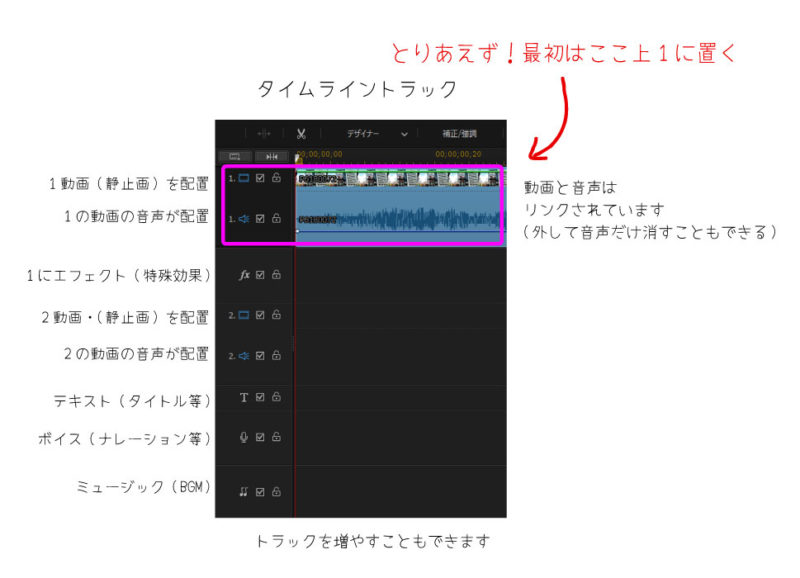Click the music note track icon
The height and width of the screenshot is (578, 800).
pos(243,491)
